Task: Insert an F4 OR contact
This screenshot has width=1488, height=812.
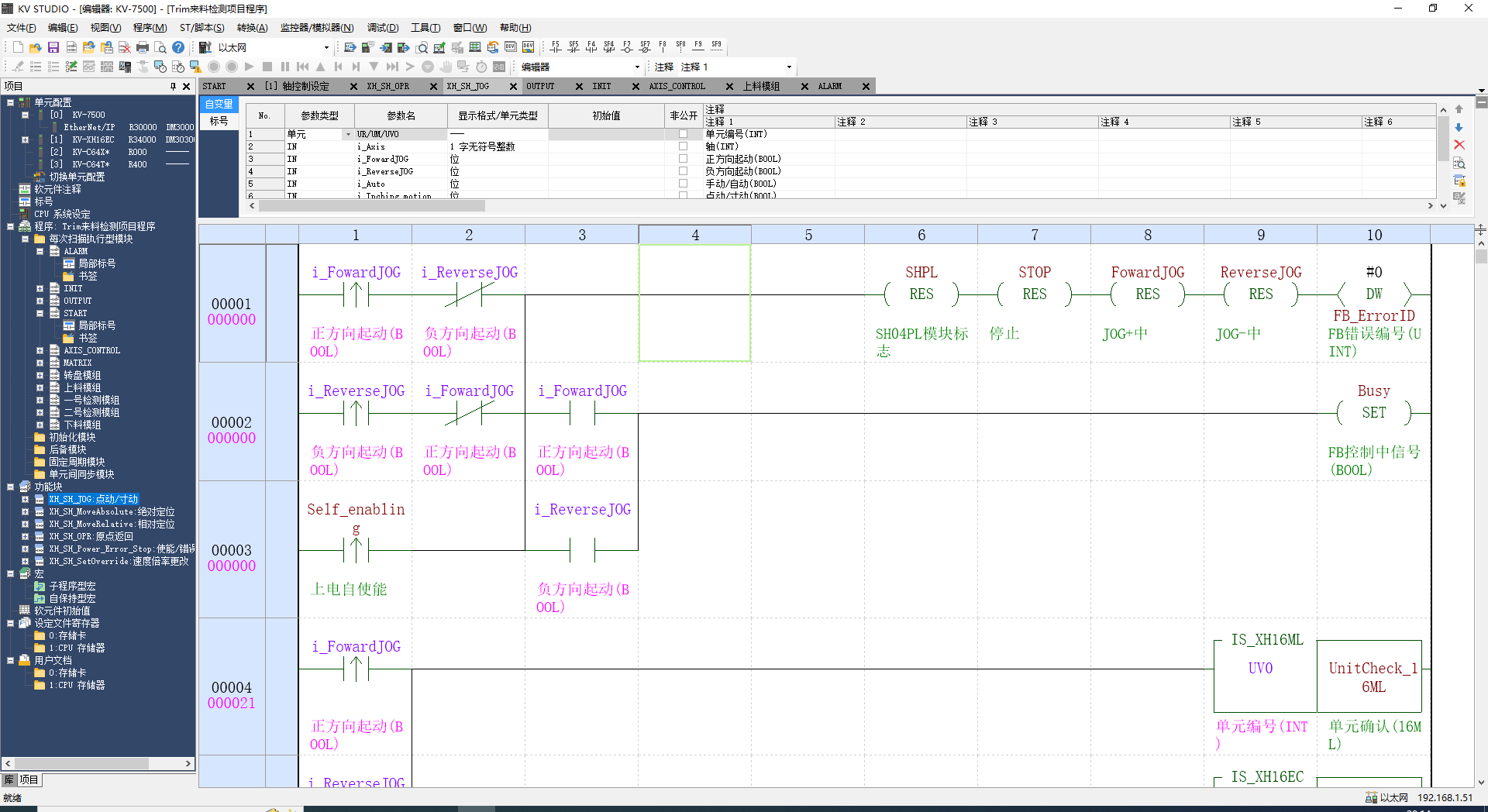Action: pyautogui.click(x=591, y=47)
